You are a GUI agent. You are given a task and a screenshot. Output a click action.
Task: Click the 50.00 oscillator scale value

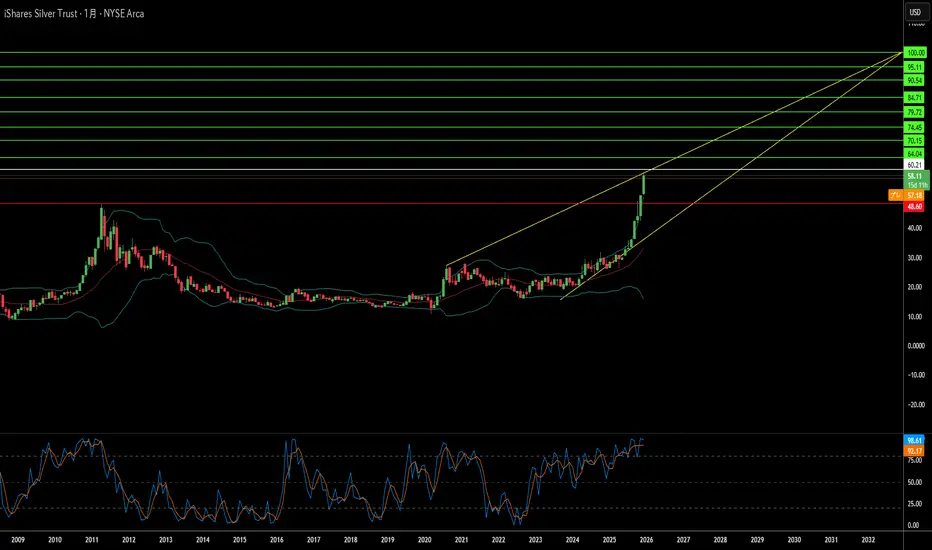coord(915,483)
